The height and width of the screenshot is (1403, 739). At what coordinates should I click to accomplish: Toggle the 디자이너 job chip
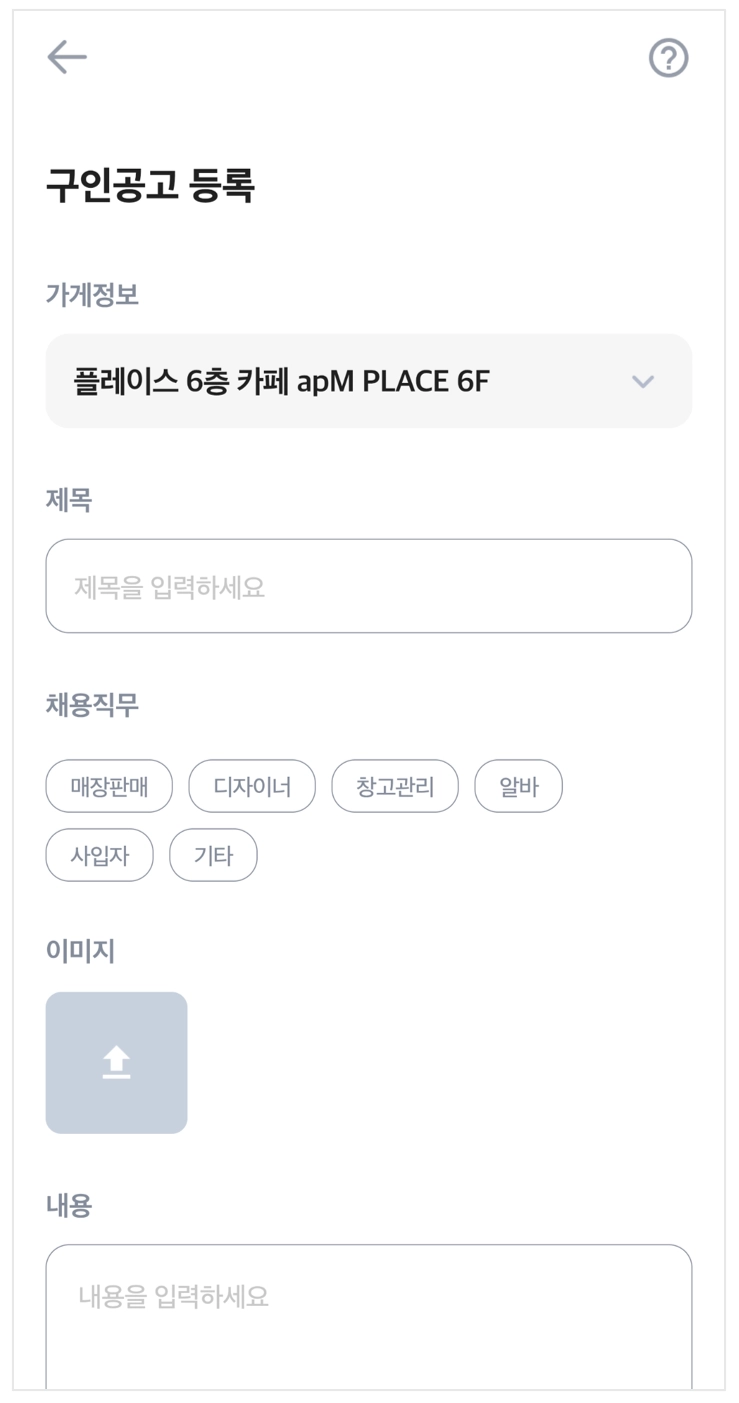click(252, 786)
